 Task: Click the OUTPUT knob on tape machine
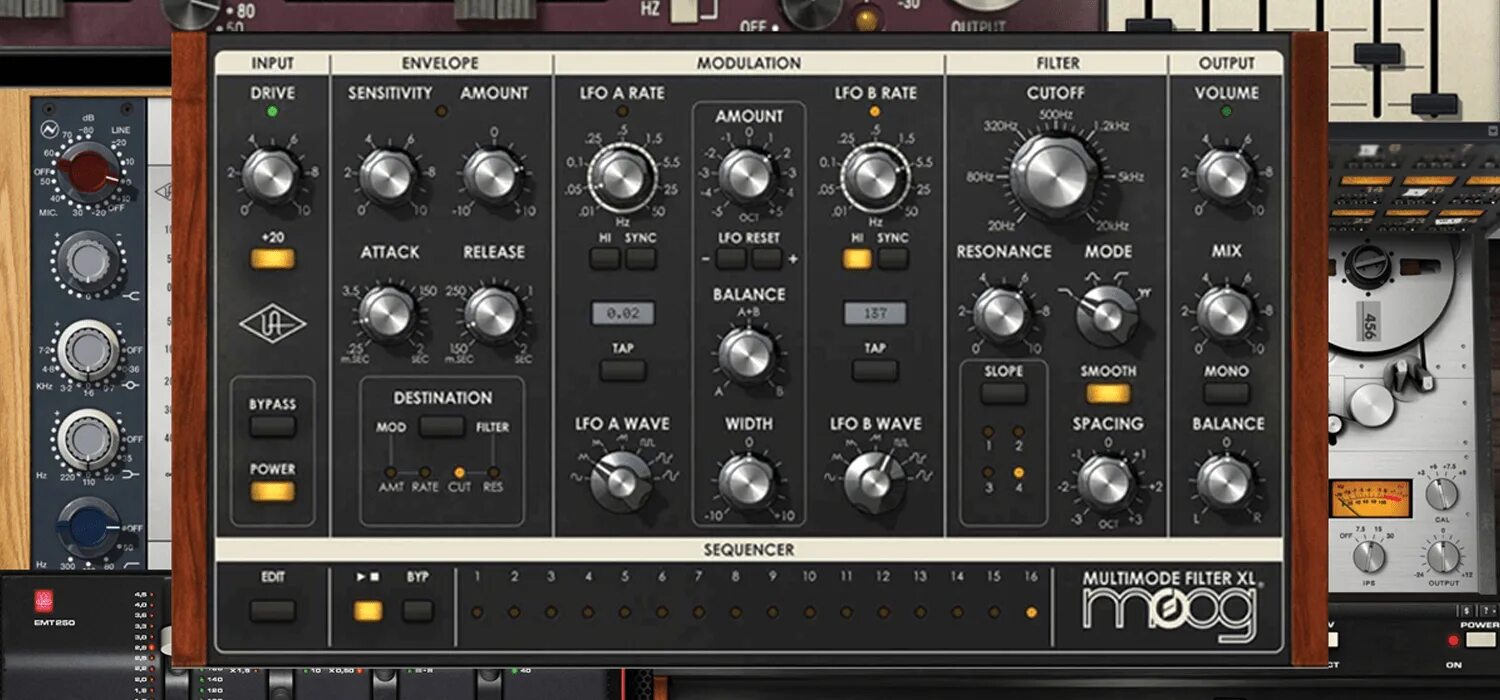tap(1444, 557)
